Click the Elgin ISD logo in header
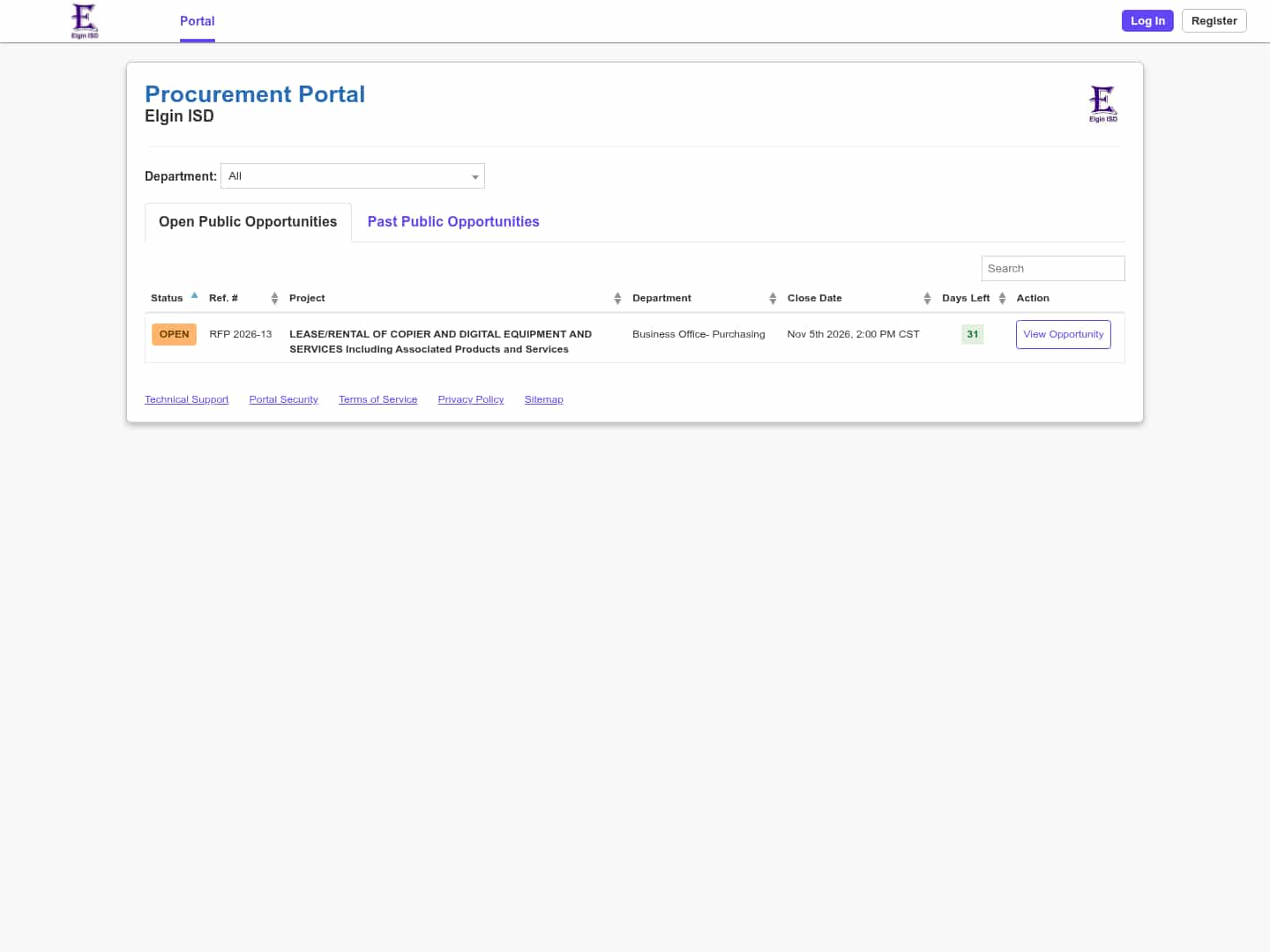The height and width of the screenshot is (952, 1270). [x=85, y=21]
